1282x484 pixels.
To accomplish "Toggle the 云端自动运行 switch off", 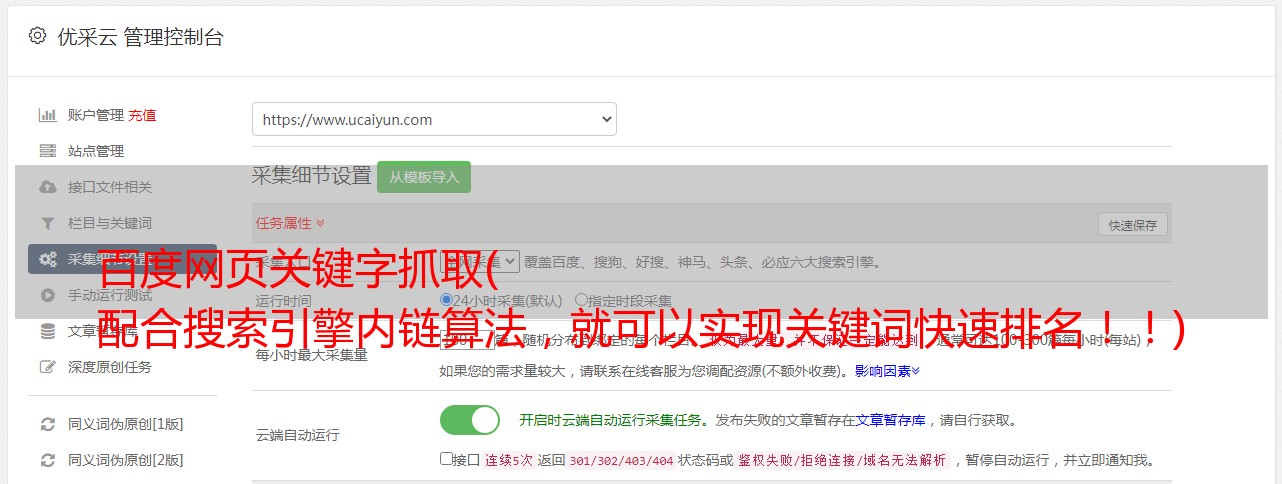I will pos(470,420).
